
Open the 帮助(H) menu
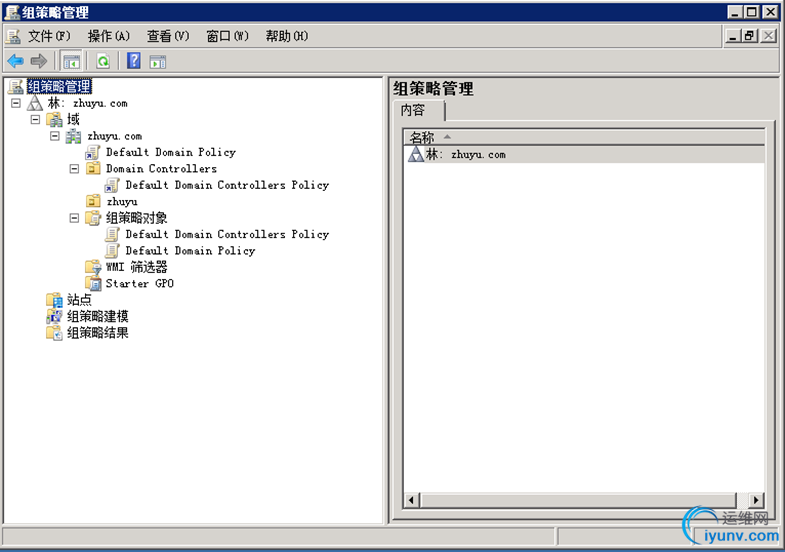[x=287, y=36]
